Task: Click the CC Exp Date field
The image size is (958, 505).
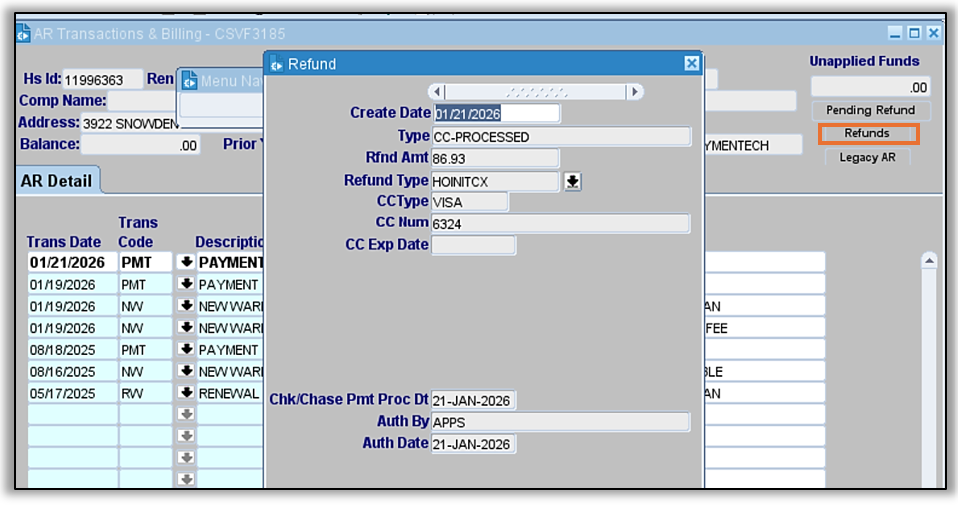Action: coord(473,245)
